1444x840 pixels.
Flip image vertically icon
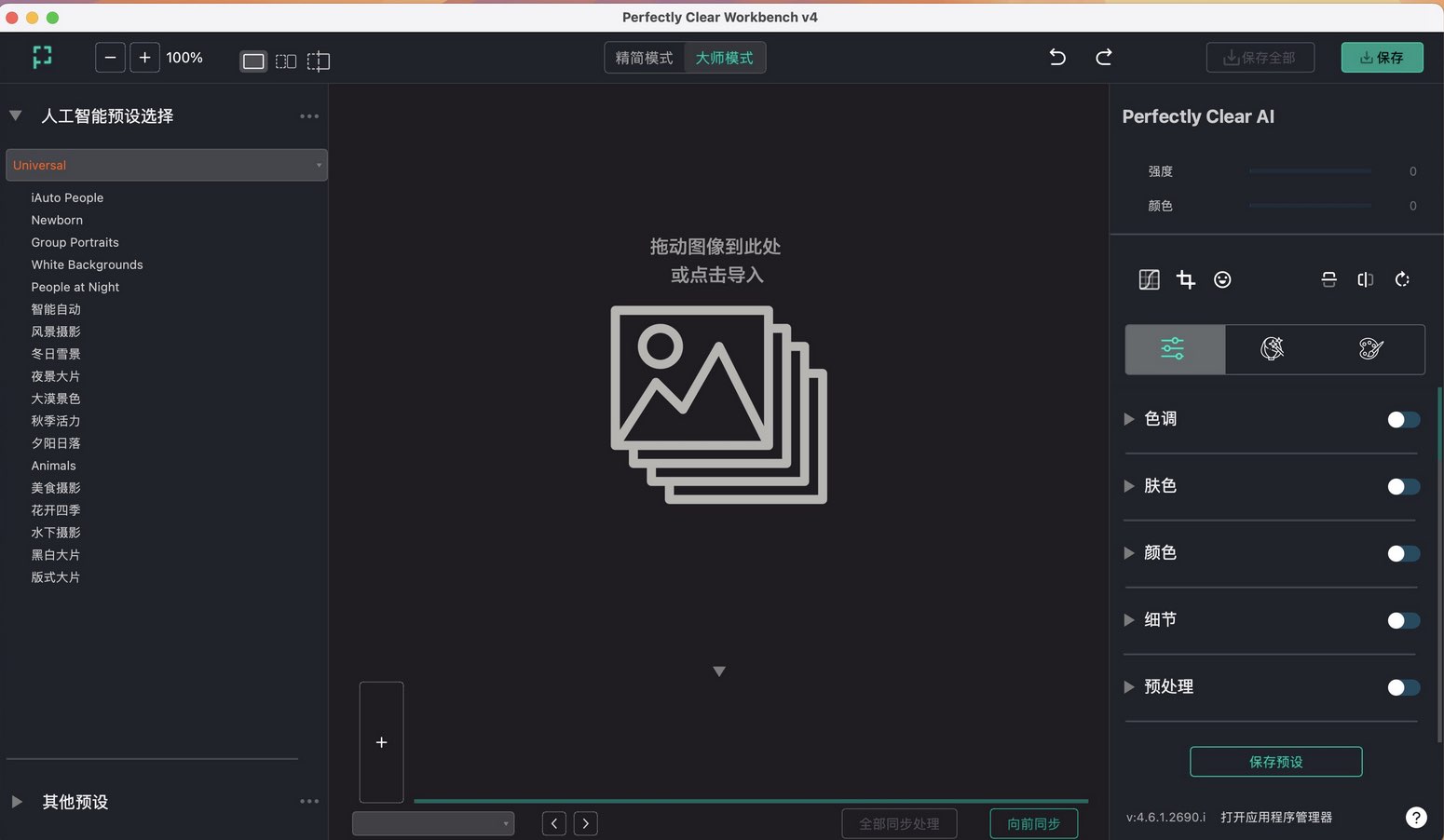pos(1329,279)
